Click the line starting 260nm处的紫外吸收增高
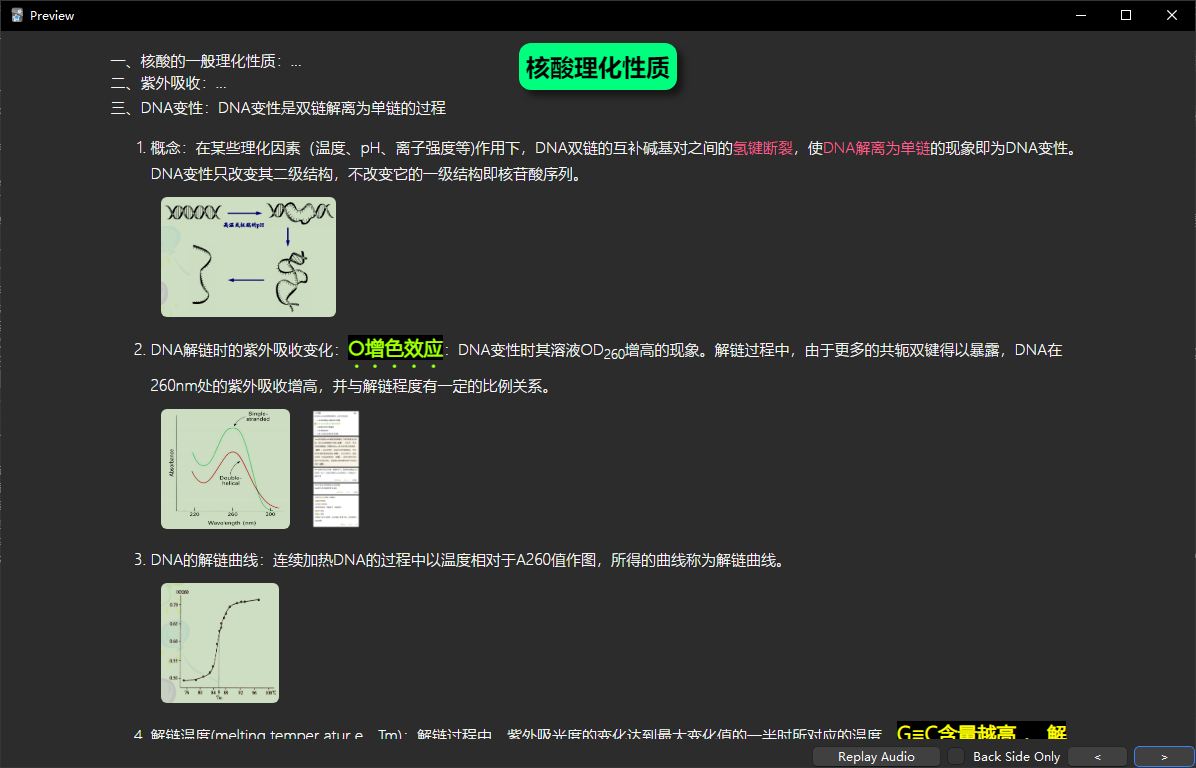This screenshot has width=1196, height=768. (351, 386)
